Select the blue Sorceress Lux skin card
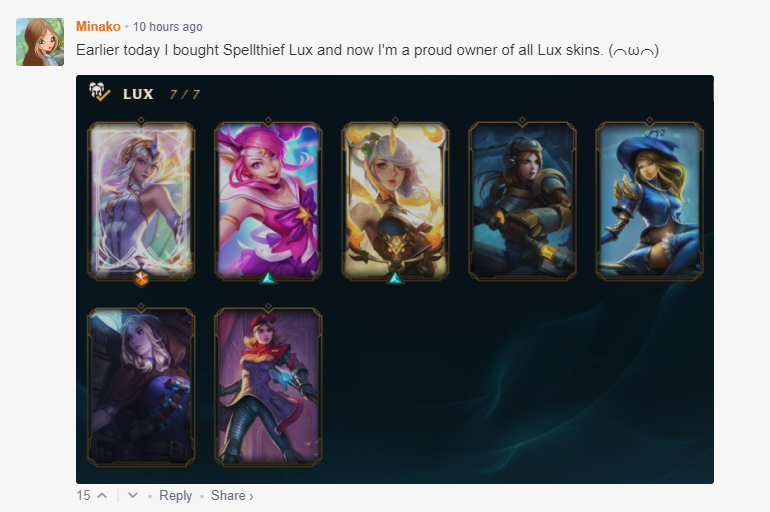Screen dimensions: 770x512 650,201
